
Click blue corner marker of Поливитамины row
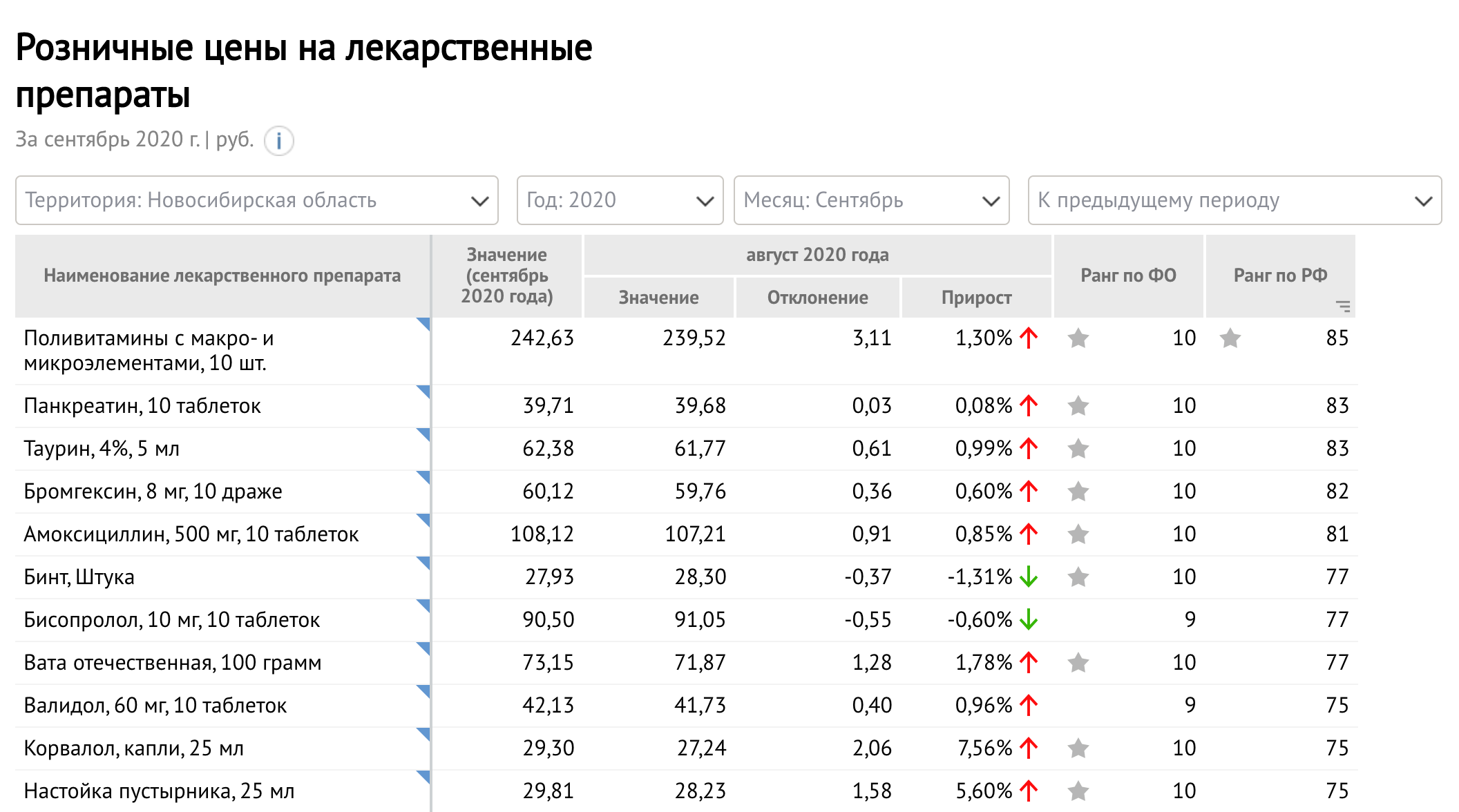point(424,323)
